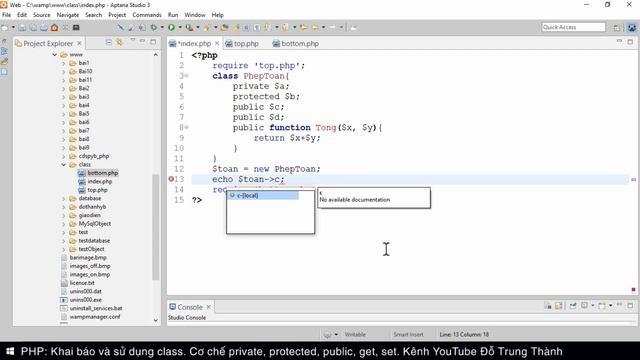Click the Back navigation arrow in toolbar
640x360 pixels.
click(x=315, y=27)
